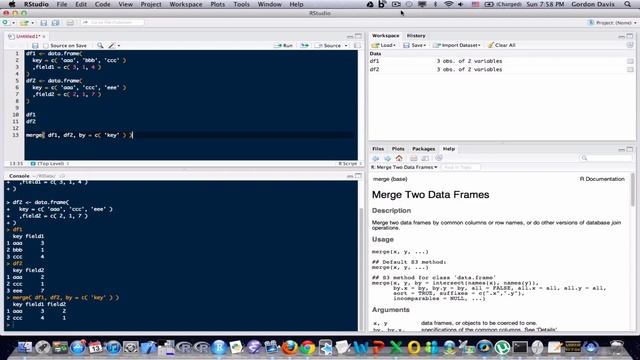Switch to the Plots tab in lower pane
Viewport: 640px width, 360px height.
click(398, 149)
